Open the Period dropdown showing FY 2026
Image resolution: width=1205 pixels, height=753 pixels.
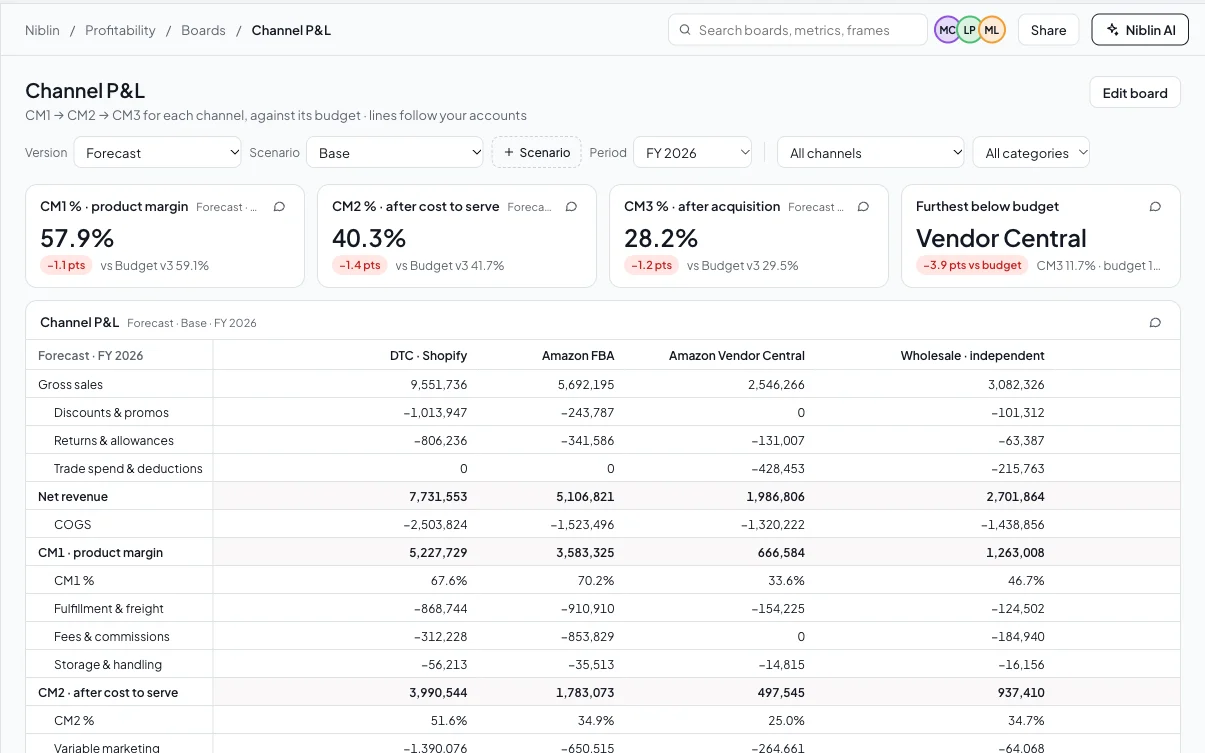click(692, 153)
